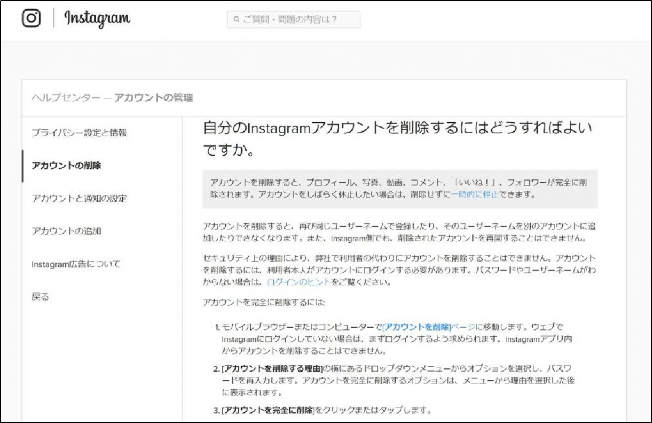Click the text アカウントを完全に削除するには:

click(264, 302)
